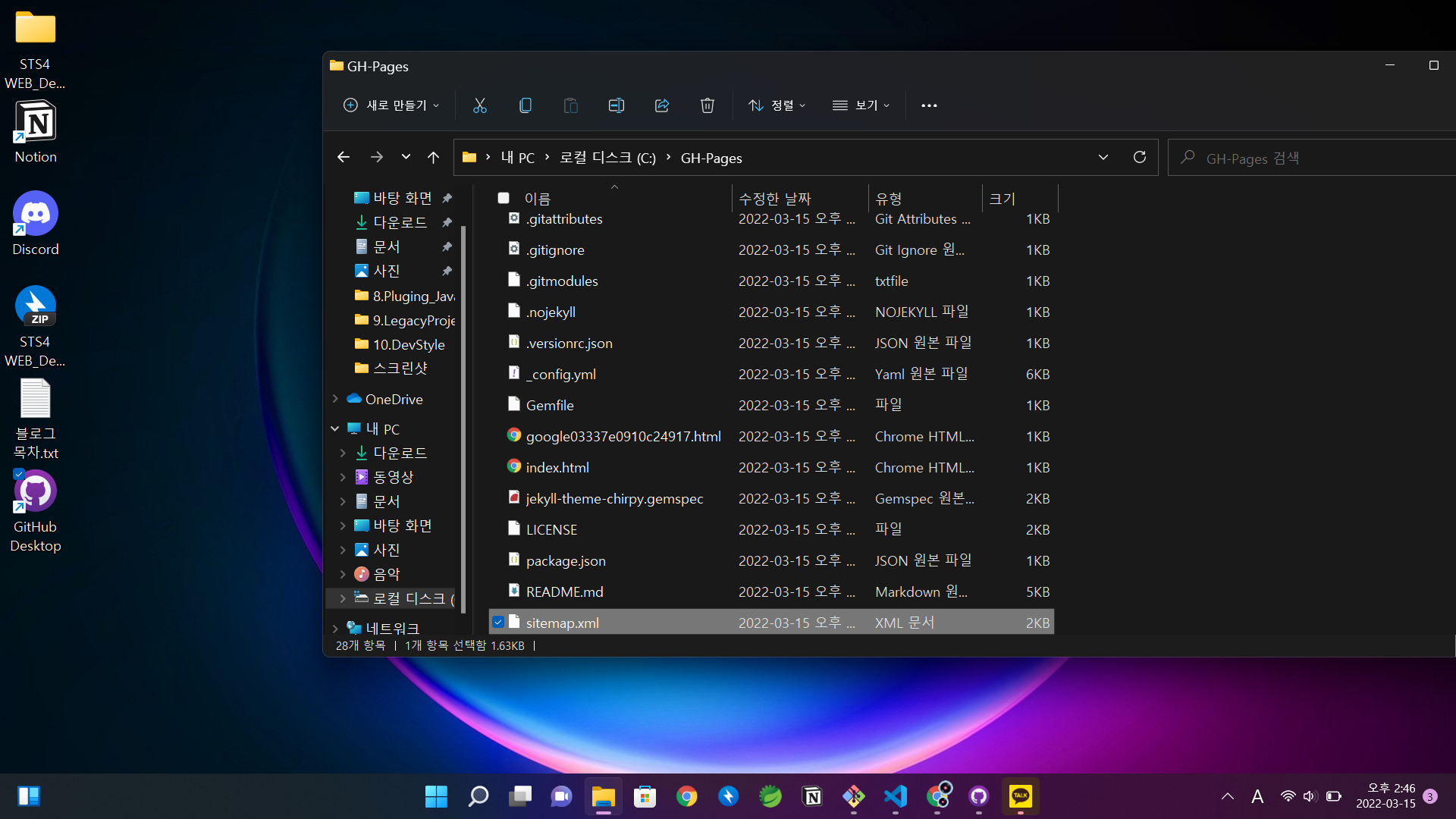Viewport: 1456px width, 819px height.
Task: Open the 보기 view dropdown
Action: coord(861,105)
